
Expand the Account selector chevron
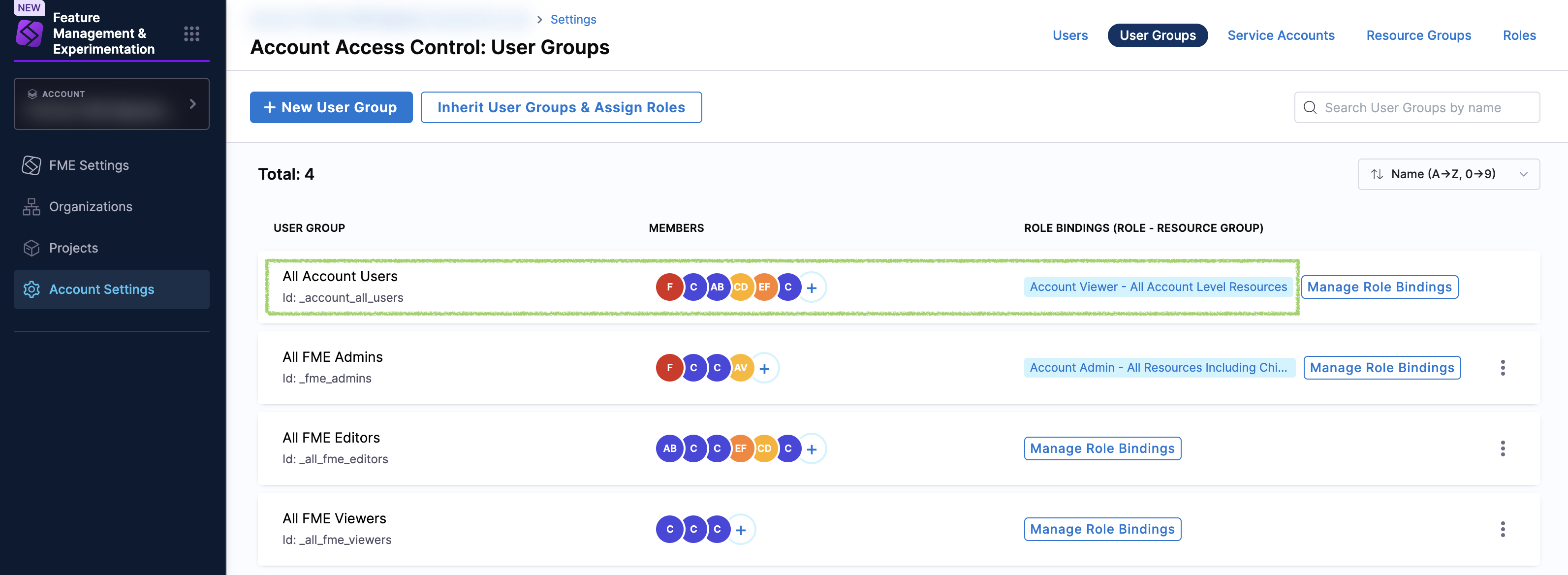click(192, 104)
